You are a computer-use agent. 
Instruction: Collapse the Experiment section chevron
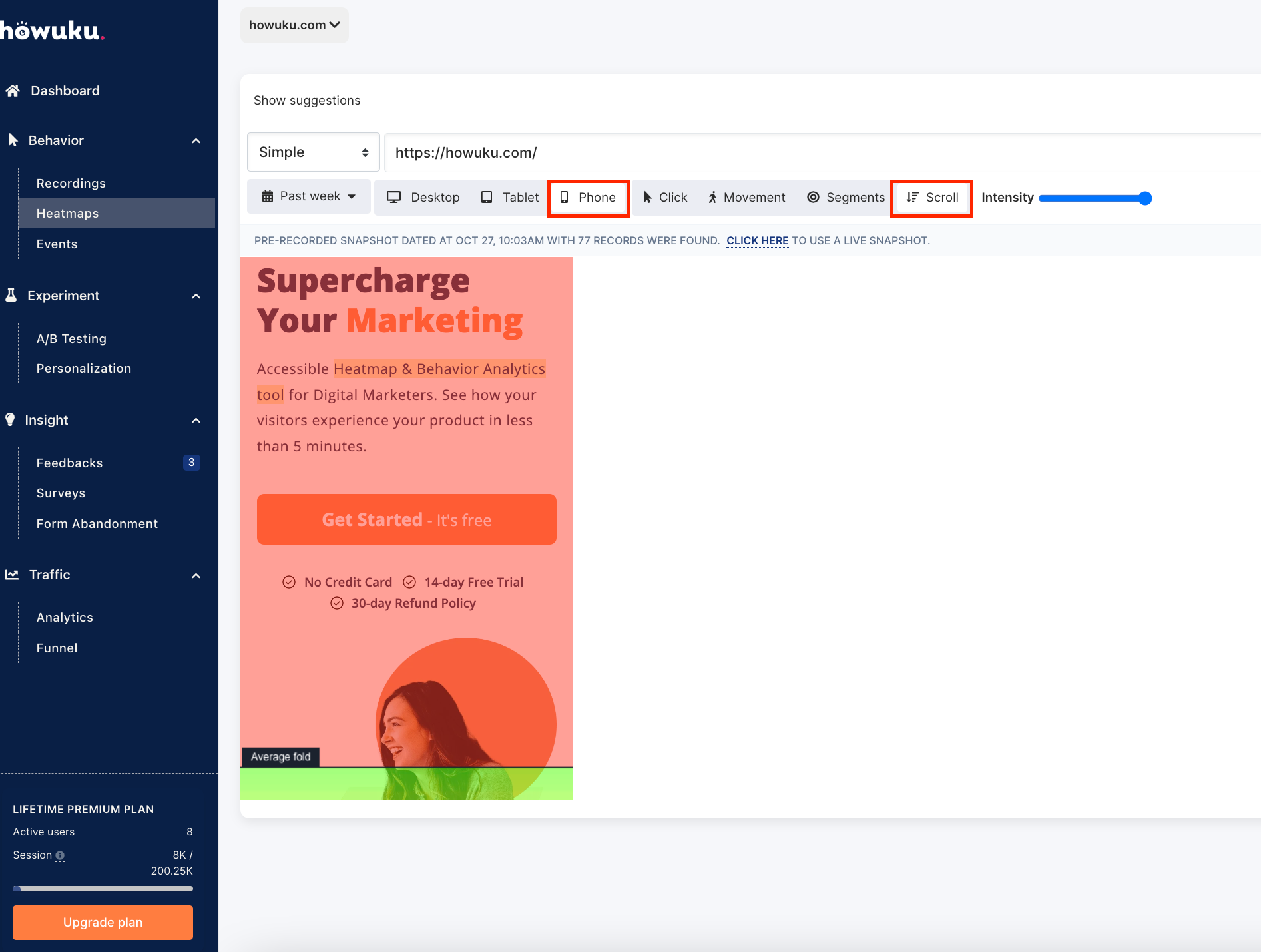click(x=196, y=296)
